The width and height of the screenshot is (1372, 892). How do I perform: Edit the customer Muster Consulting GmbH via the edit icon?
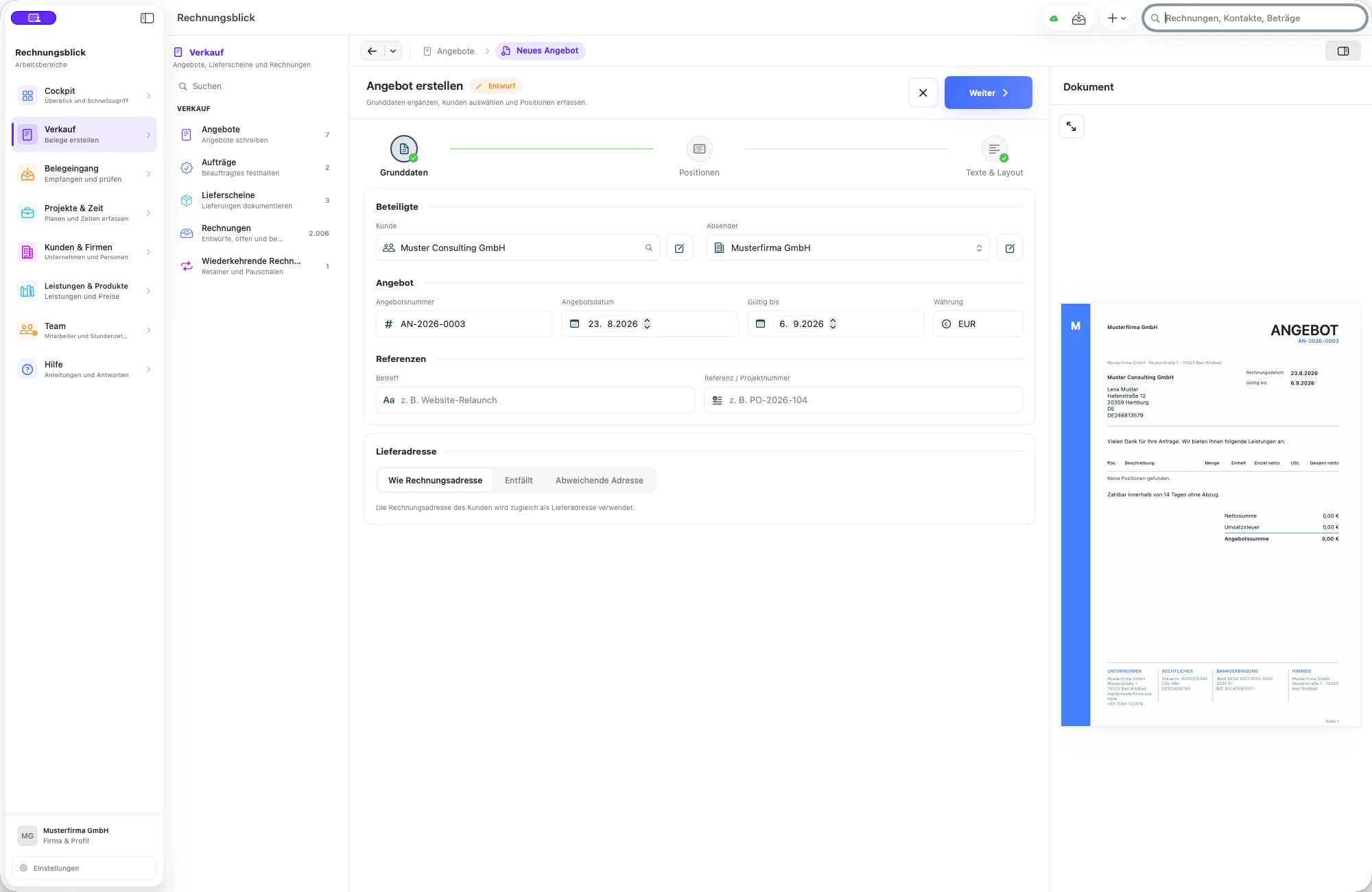(680, 248)
